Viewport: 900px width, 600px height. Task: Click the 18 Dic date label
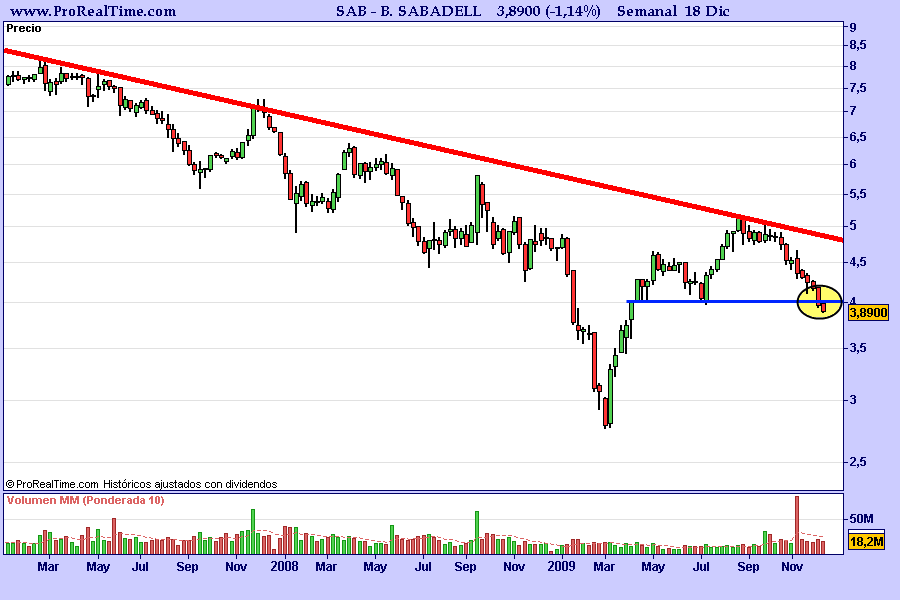click(707, 11)
